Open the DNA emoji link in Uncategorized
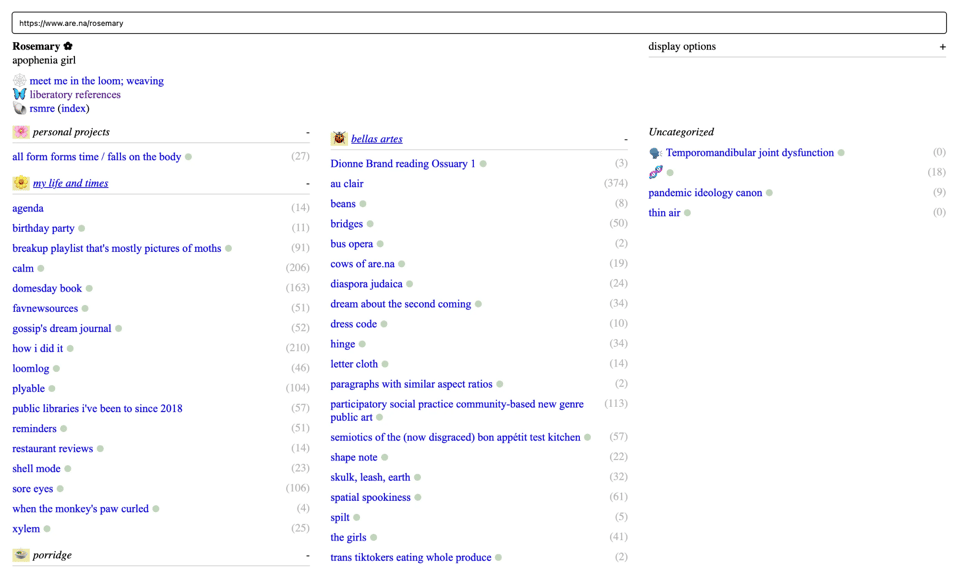Image resolution: width=960 pixels, height=567 pixels. 656,173
